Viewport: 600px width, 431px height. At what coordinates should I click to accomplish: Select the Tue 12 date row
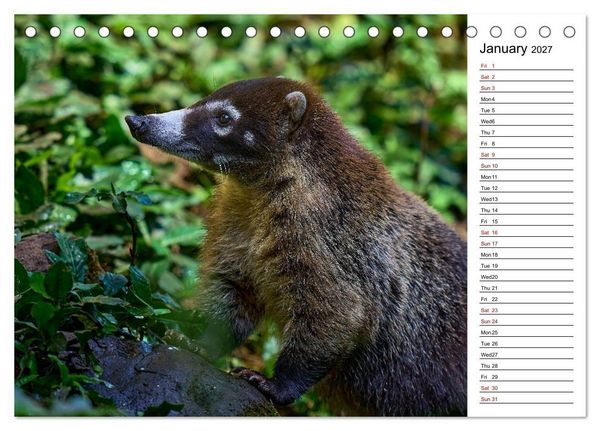pyautogui.click(x=527, y=188)
